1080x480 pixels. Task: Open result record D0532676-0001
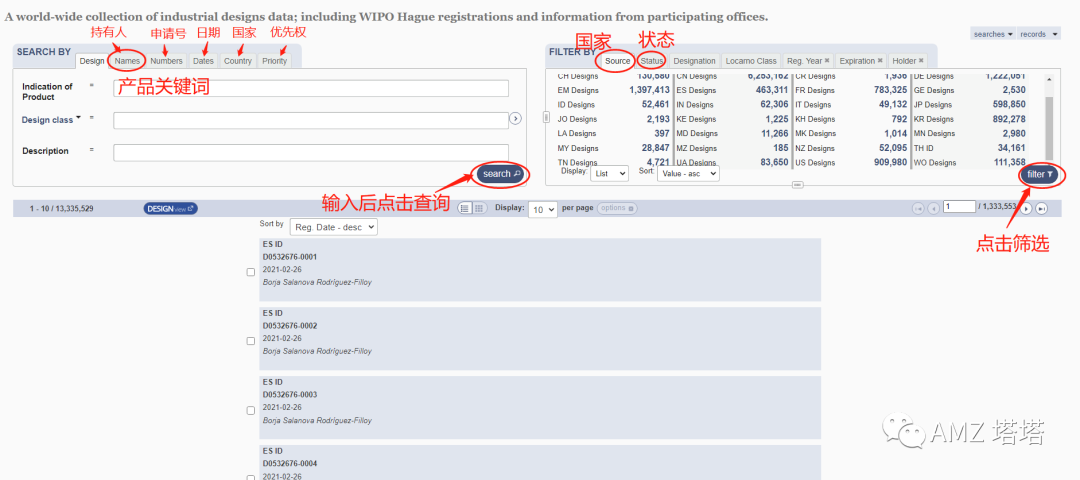pyautogui.click(x=540, y=270)
